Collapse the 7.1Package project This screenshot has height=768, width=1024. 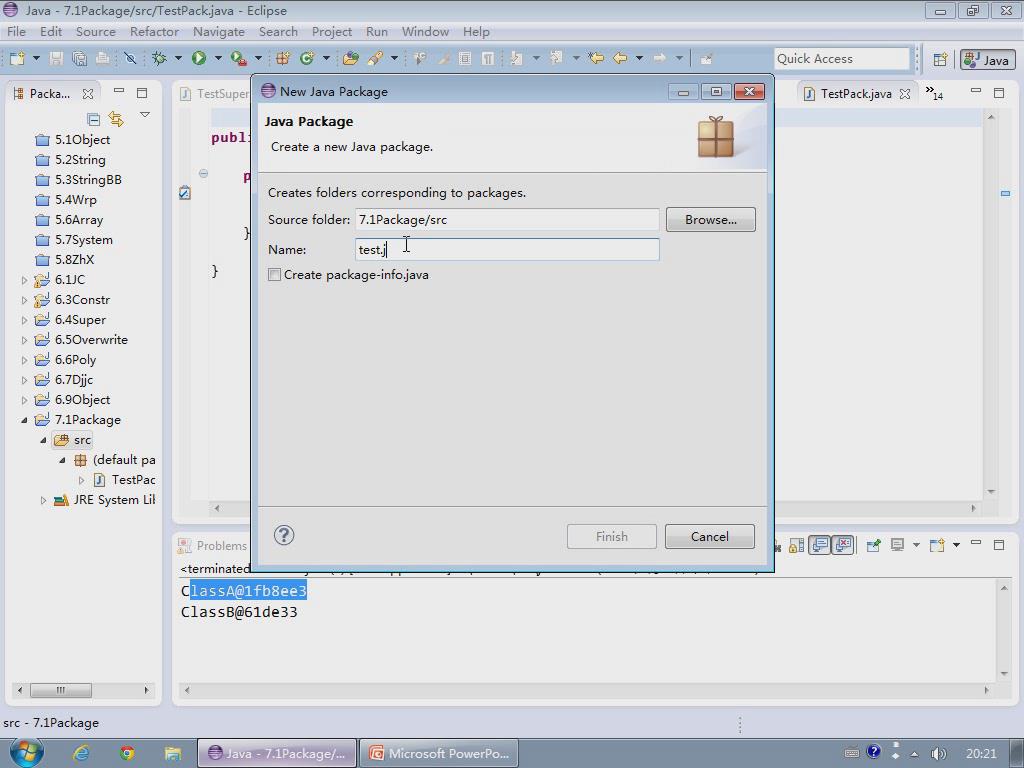(x=24, y=420)
